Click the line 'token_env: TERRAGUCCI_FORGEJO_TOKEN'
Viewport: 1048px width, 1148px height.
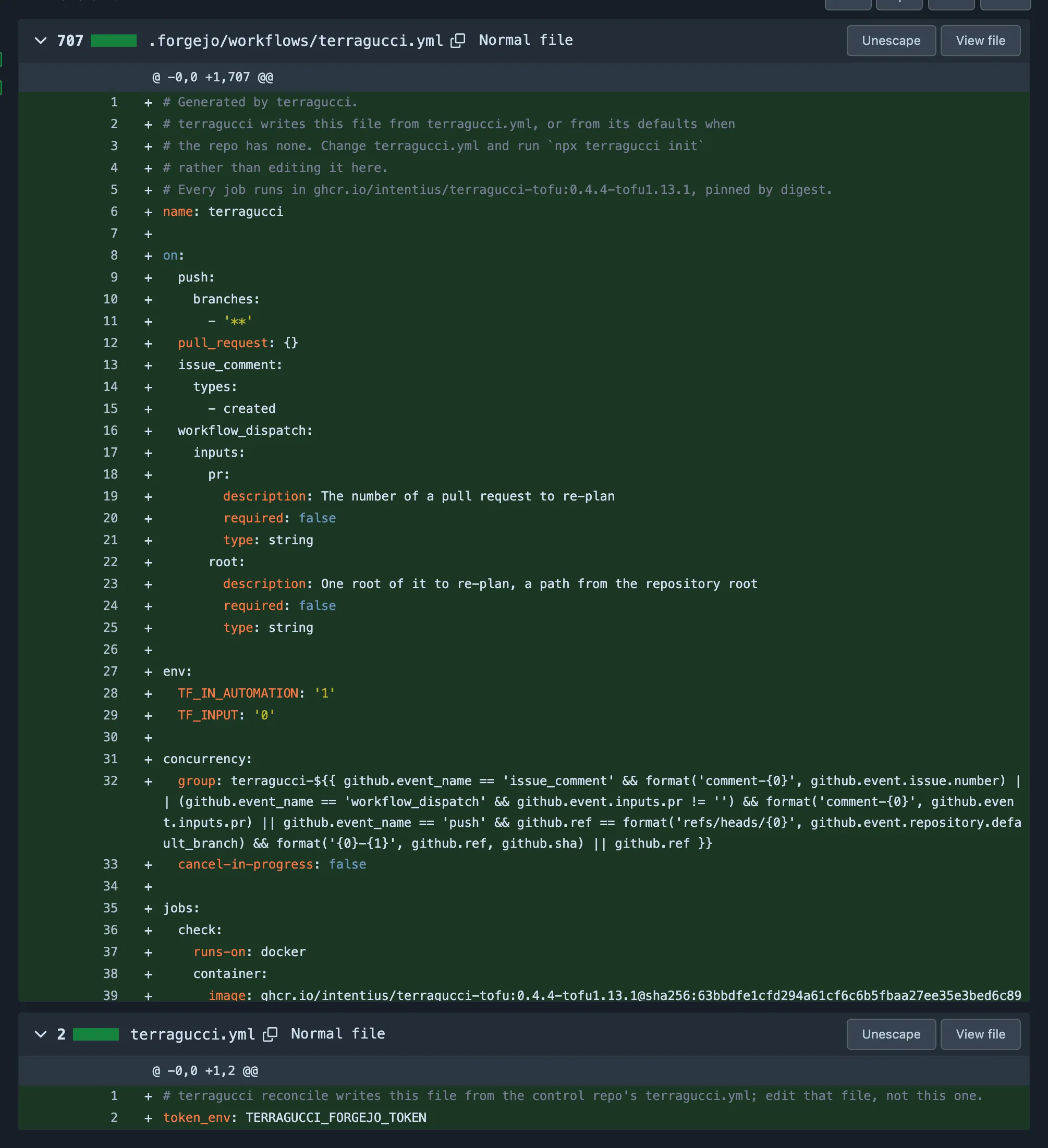tap(295, 1118)
